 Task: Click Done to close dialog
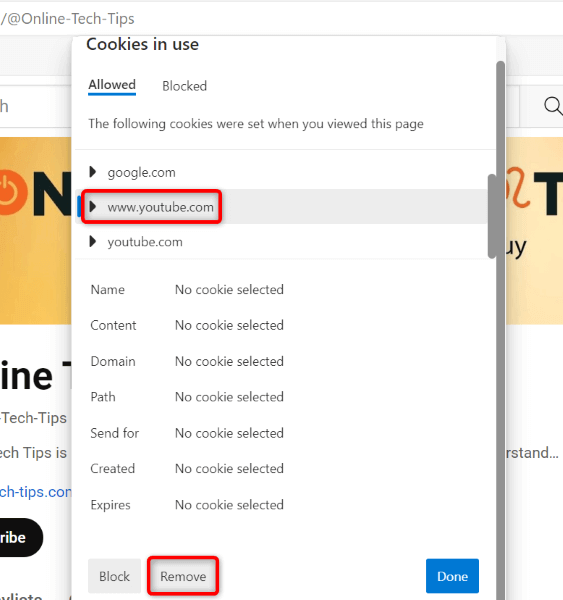(452, 576)
